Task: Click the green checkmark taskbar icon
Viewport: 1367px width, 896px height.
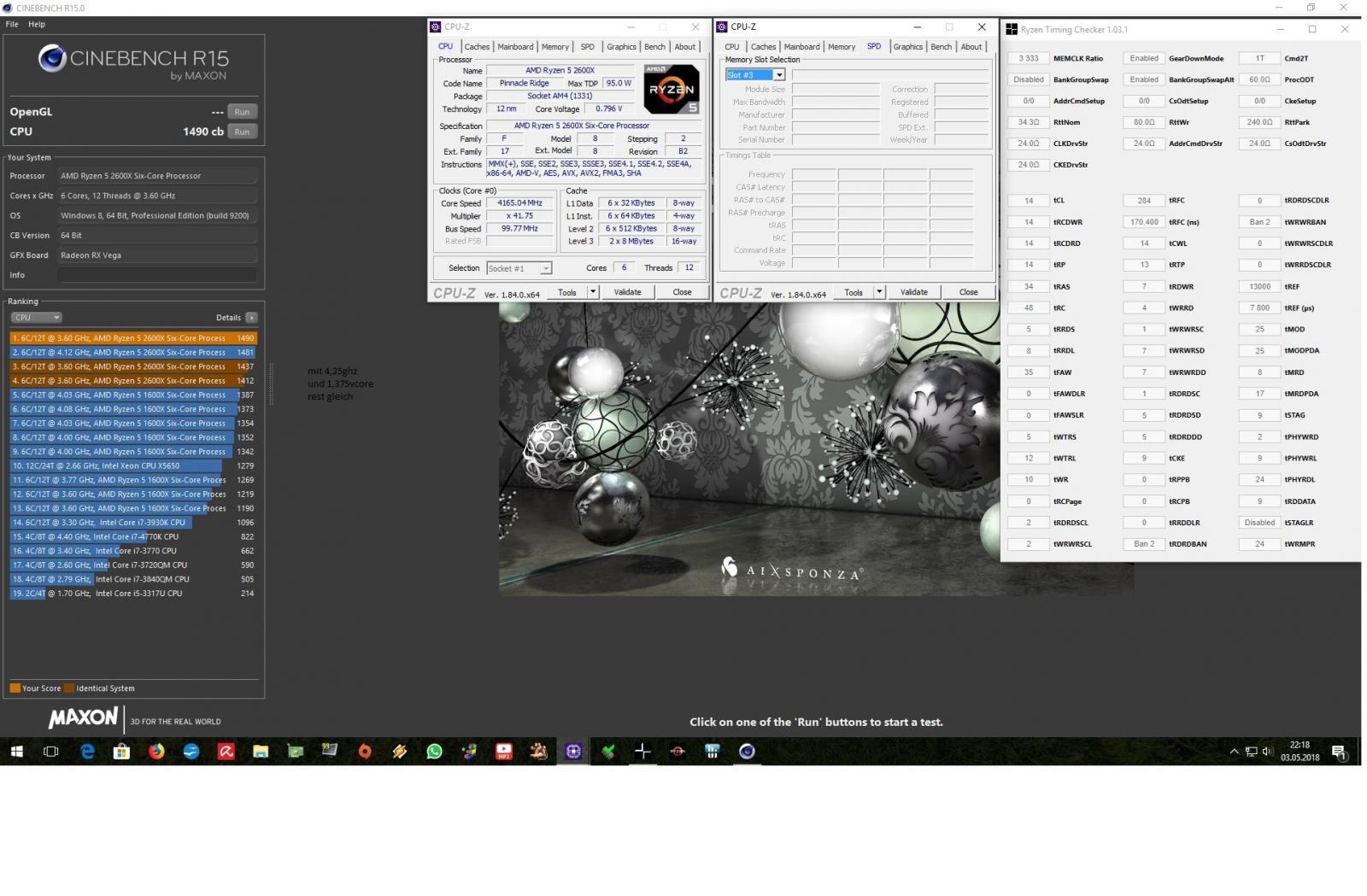Action: tap(608, 752)
